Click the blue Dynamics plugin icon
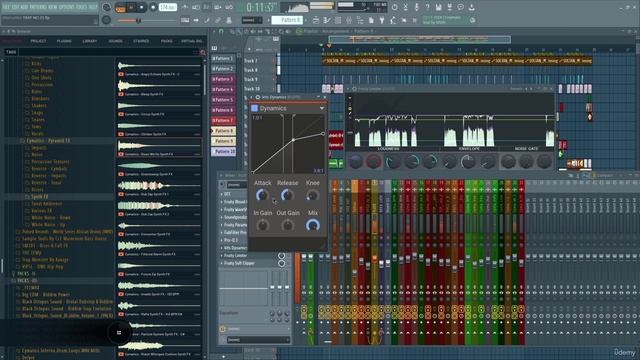Image resolution: width=640 pixels, height=360 pixels. pyautogui.click(x=254, y=108)
